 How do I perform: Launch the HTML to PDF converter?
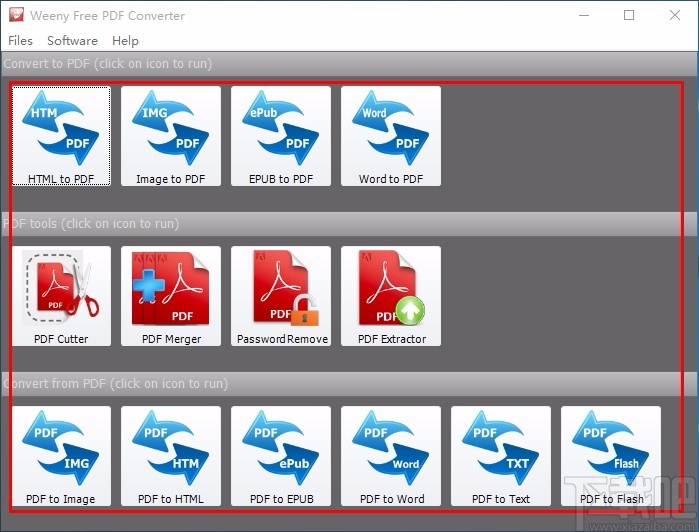[x=61, y=136]
